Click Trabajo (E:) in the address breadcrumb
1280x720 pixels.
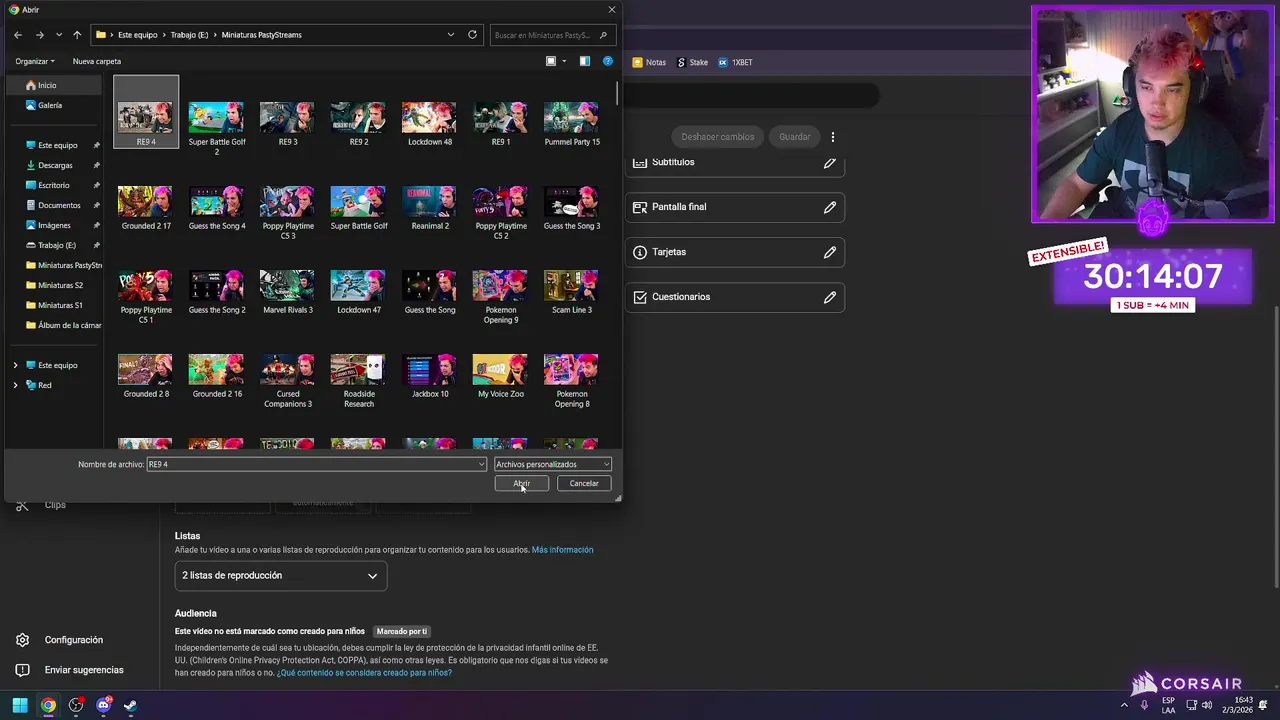click(x=189, y=35)
